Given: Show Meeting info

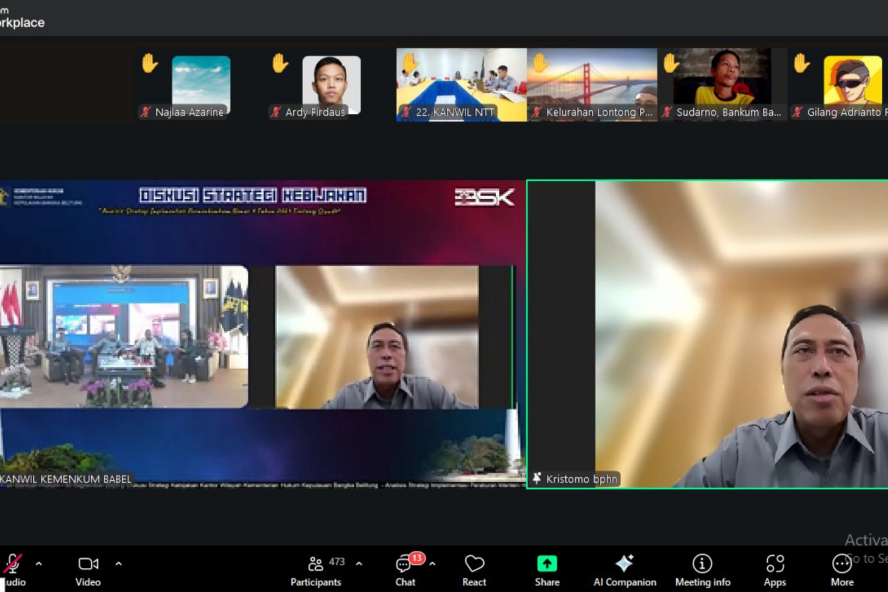Looking at the screenshot, I should click(x=702, y=570).
